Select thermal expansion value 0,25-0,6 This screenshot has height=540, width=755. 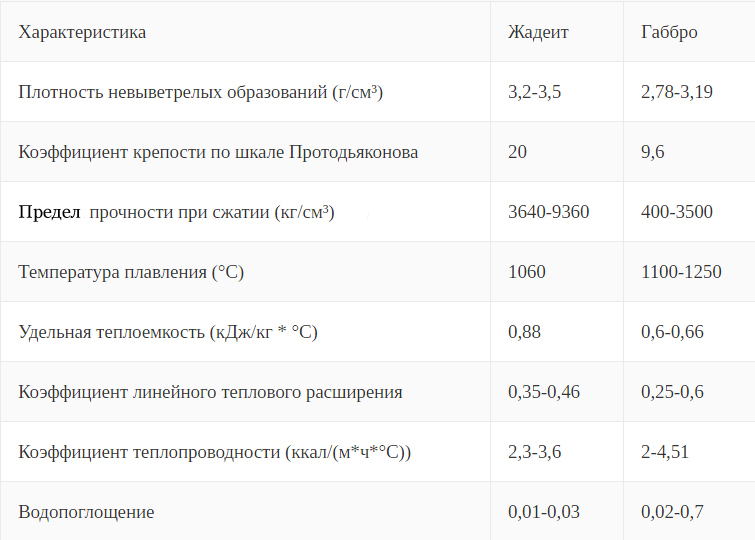click(x=672, y=392)
